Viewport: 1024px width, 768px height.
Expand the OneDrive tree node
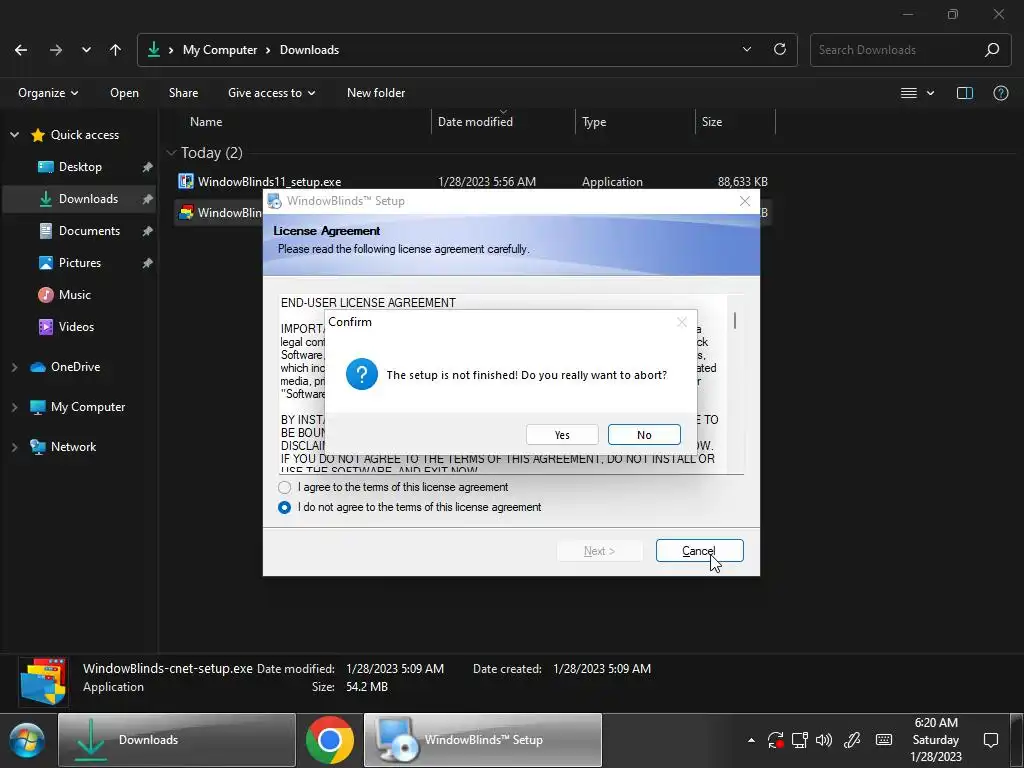tap(14, 367)
